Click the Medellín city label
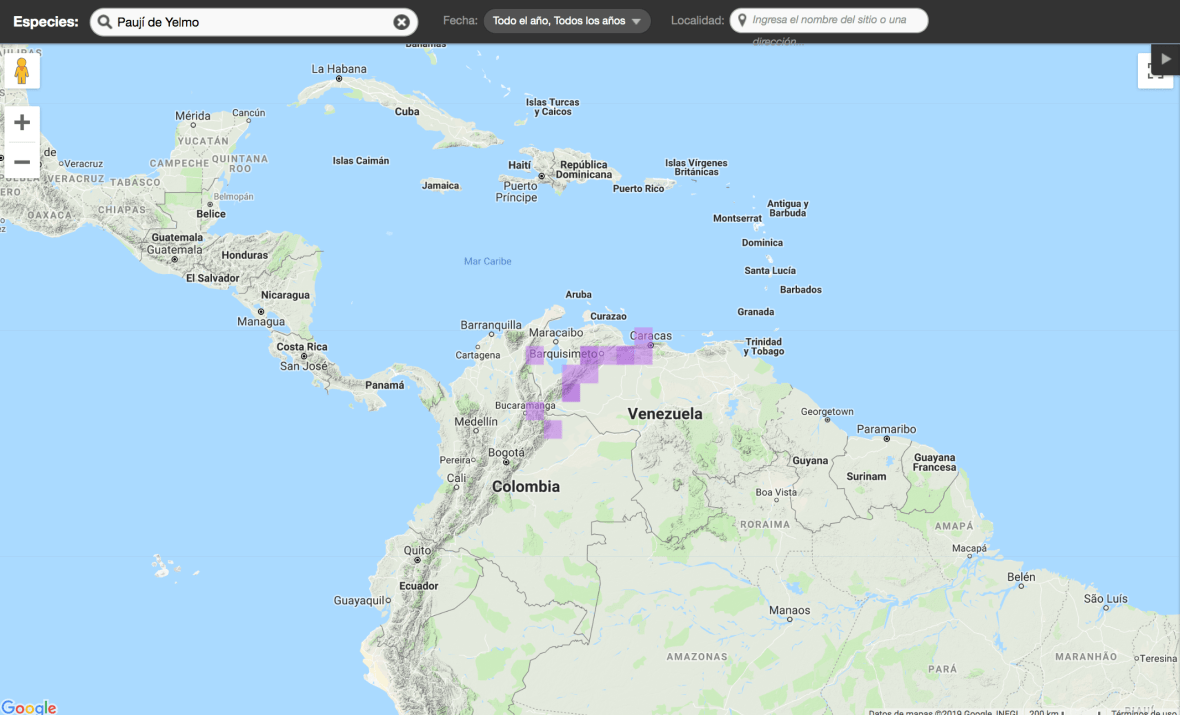1180x715 pixels. tap(476, 421)
